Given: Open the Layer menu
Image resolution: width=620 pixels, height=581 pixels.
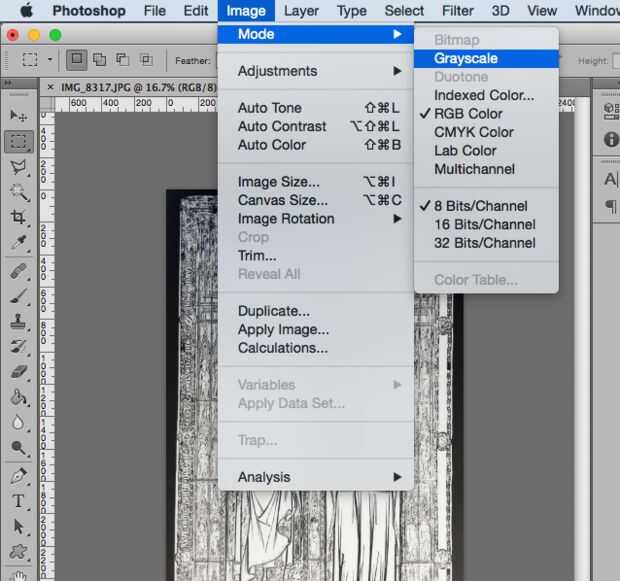Looking at the screenshot, I should point(301,11).
